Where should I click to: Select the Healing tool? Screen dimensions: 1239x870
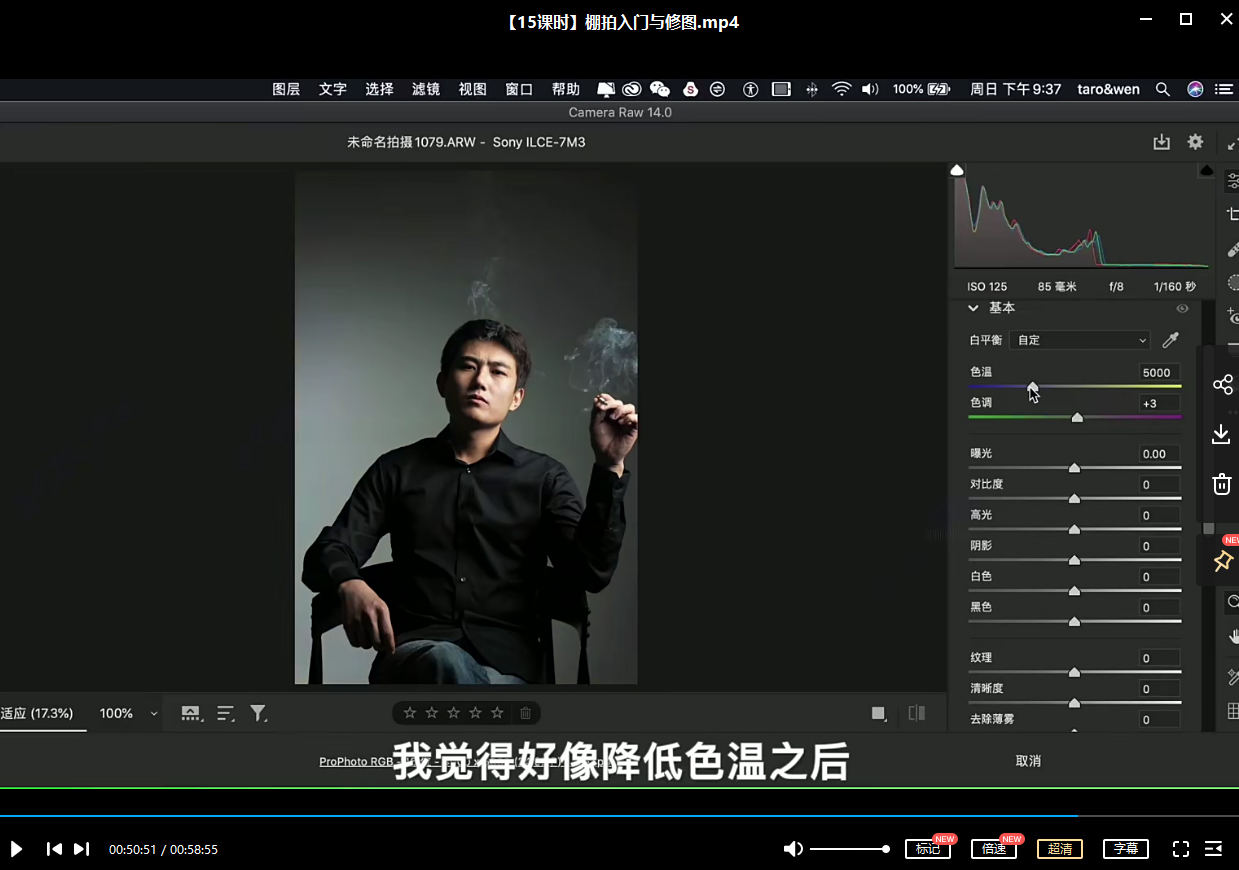1232,248
